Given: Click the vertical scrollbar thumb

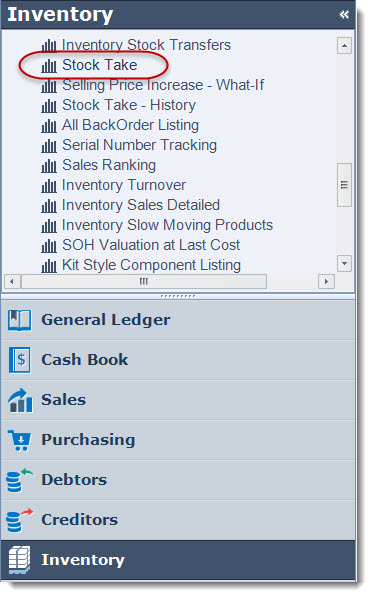Looking at the screenshot, I should tap(344, 185).
